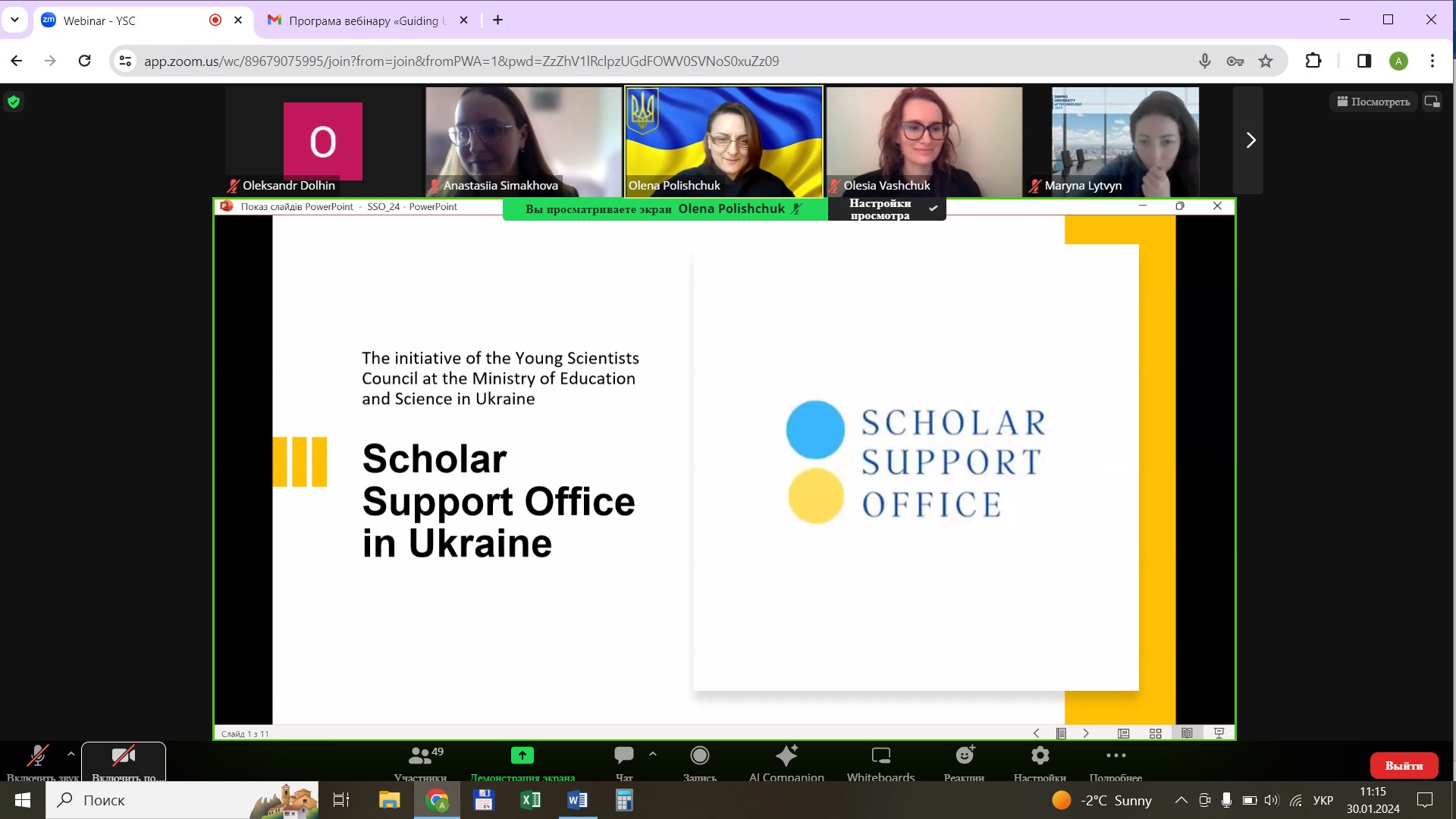The width and height of the screenshot is (1456, 819).
Task: Open Word from the taskbar
Action: [x=577, y=800]
